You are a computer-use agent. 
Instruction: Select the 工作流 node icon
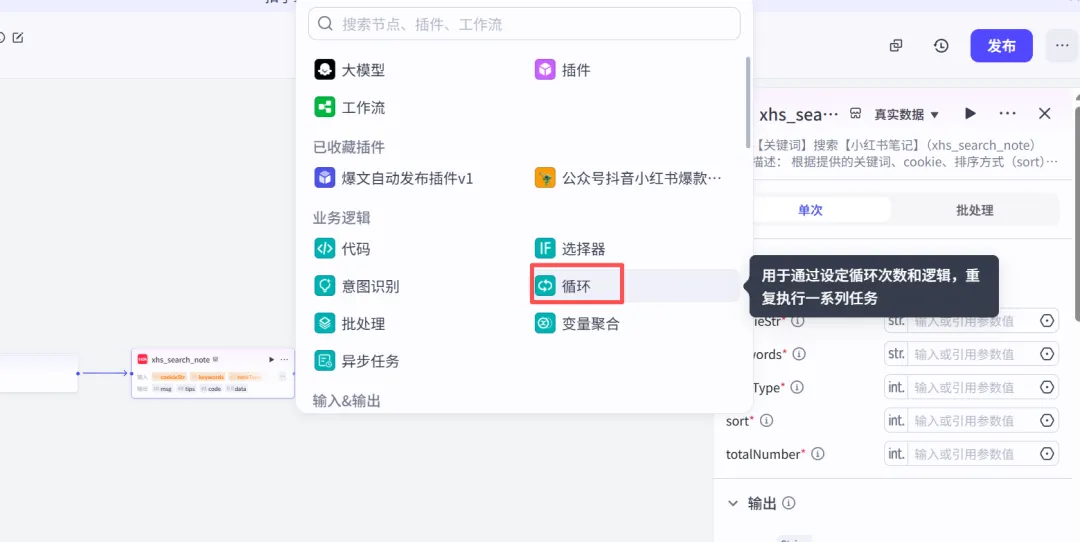(324, 107)
